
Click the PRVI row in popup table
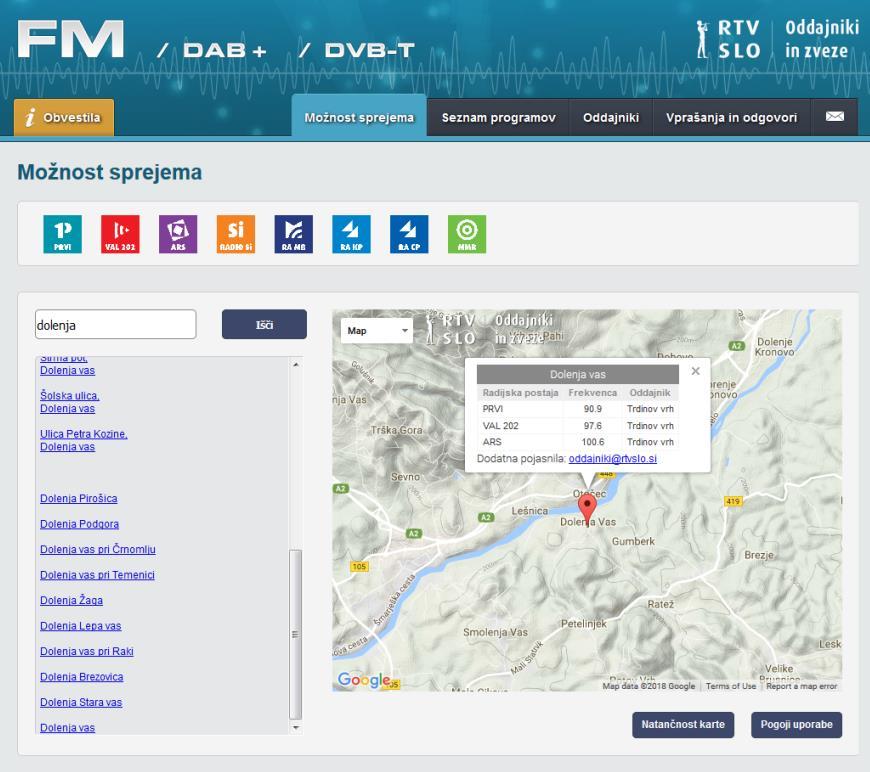[x=578, y=409]
